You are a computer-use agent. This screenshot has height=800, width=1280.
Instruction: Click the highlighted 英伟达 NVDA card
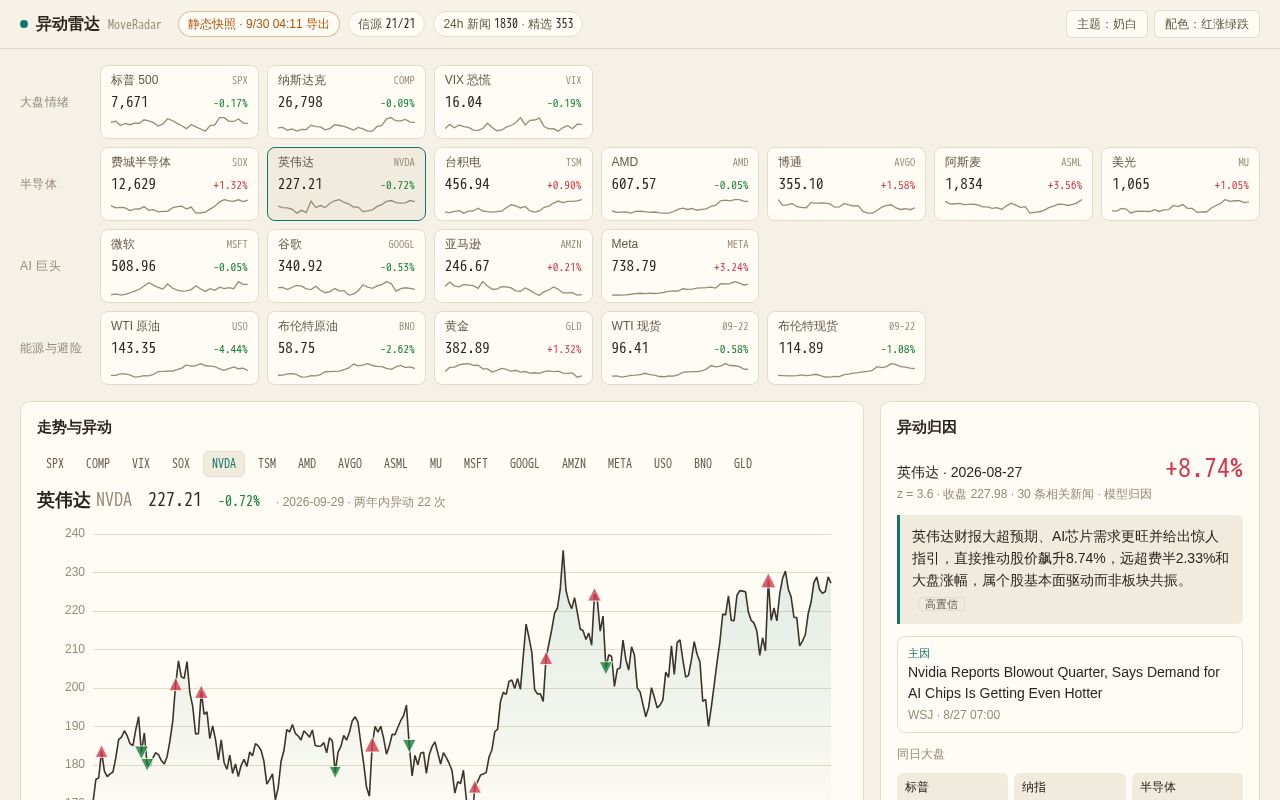coord(346,184)
